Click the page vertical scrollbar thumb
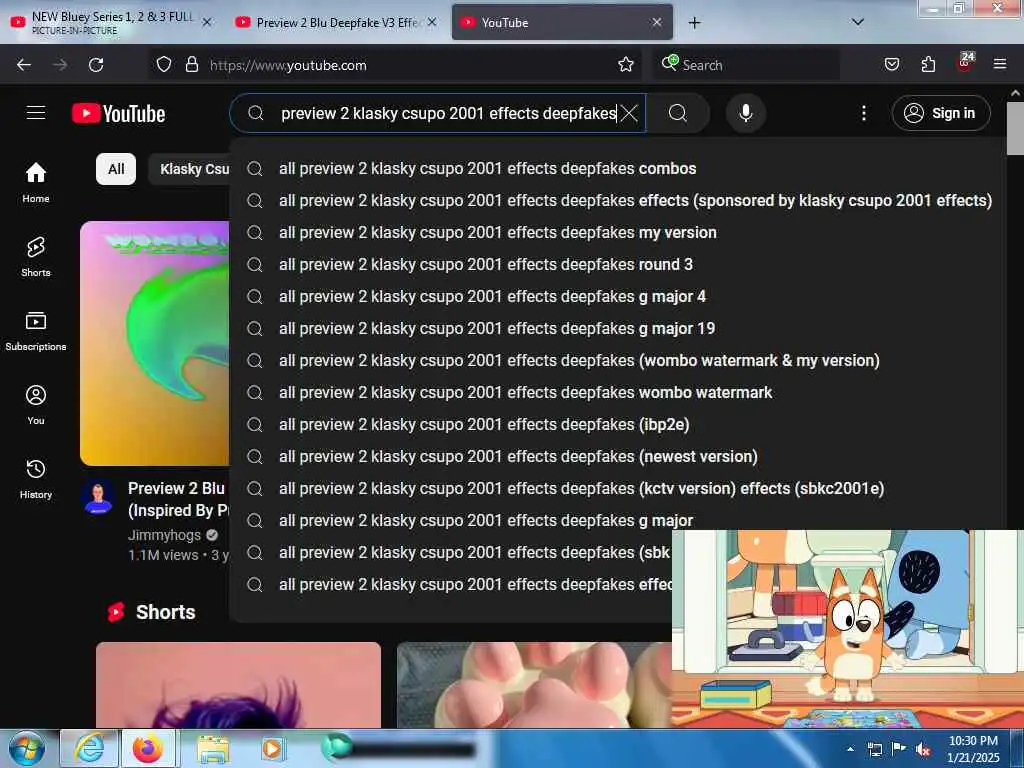Viewport: 1024px width, 768px height. (1015, 128)
